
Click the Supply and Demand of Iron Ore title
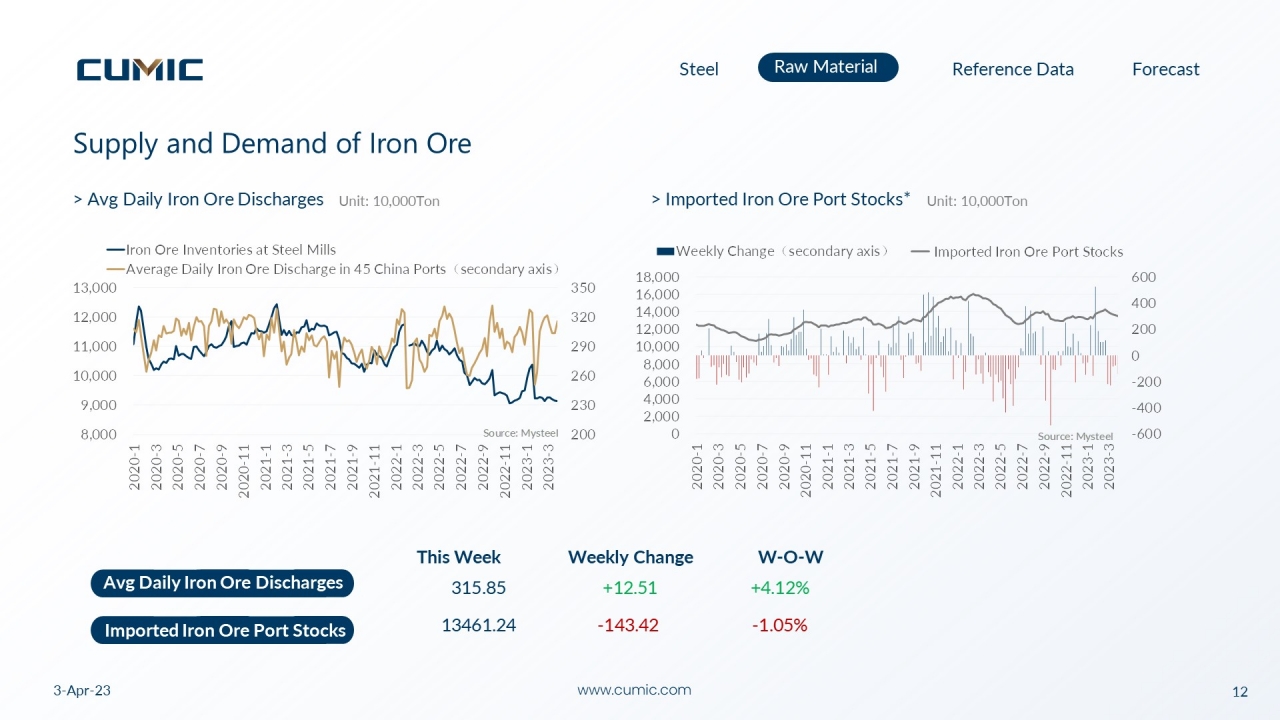tap(272, 144)
